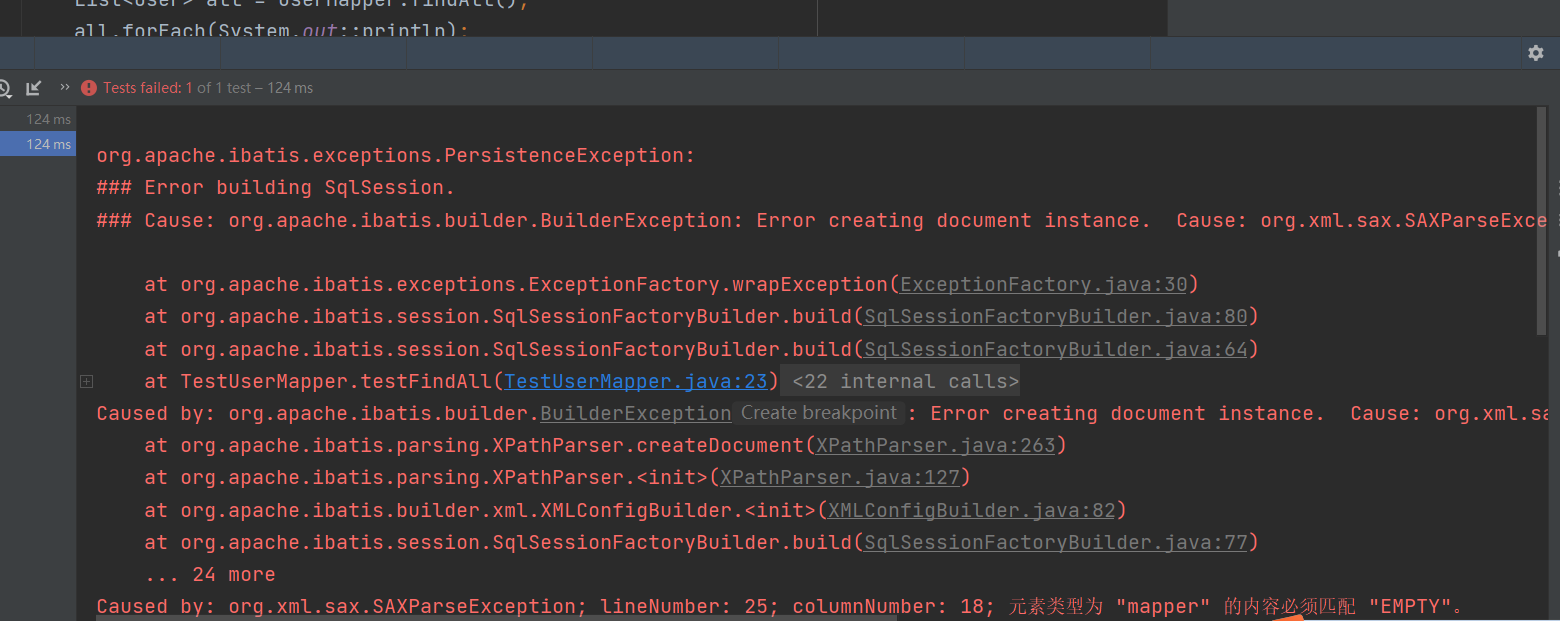Select the upper 124 ms test row
The image size is (1560, 621).
point(38,119)
